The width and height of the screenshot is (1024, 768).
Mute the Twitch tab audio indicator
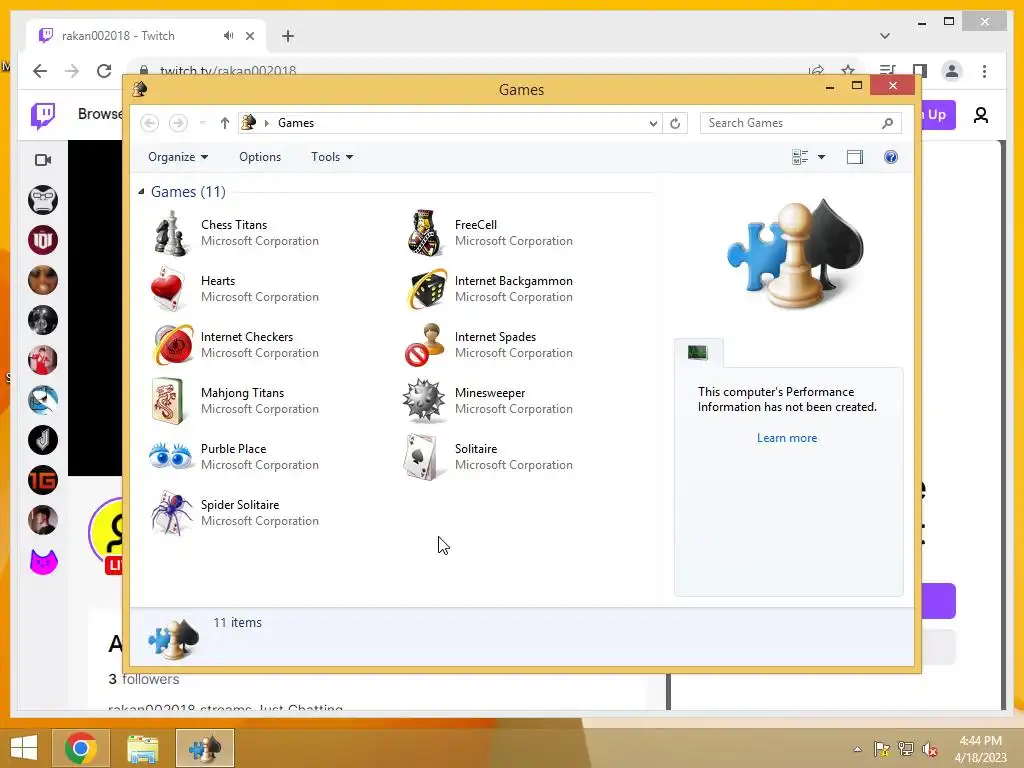(228, 36)
